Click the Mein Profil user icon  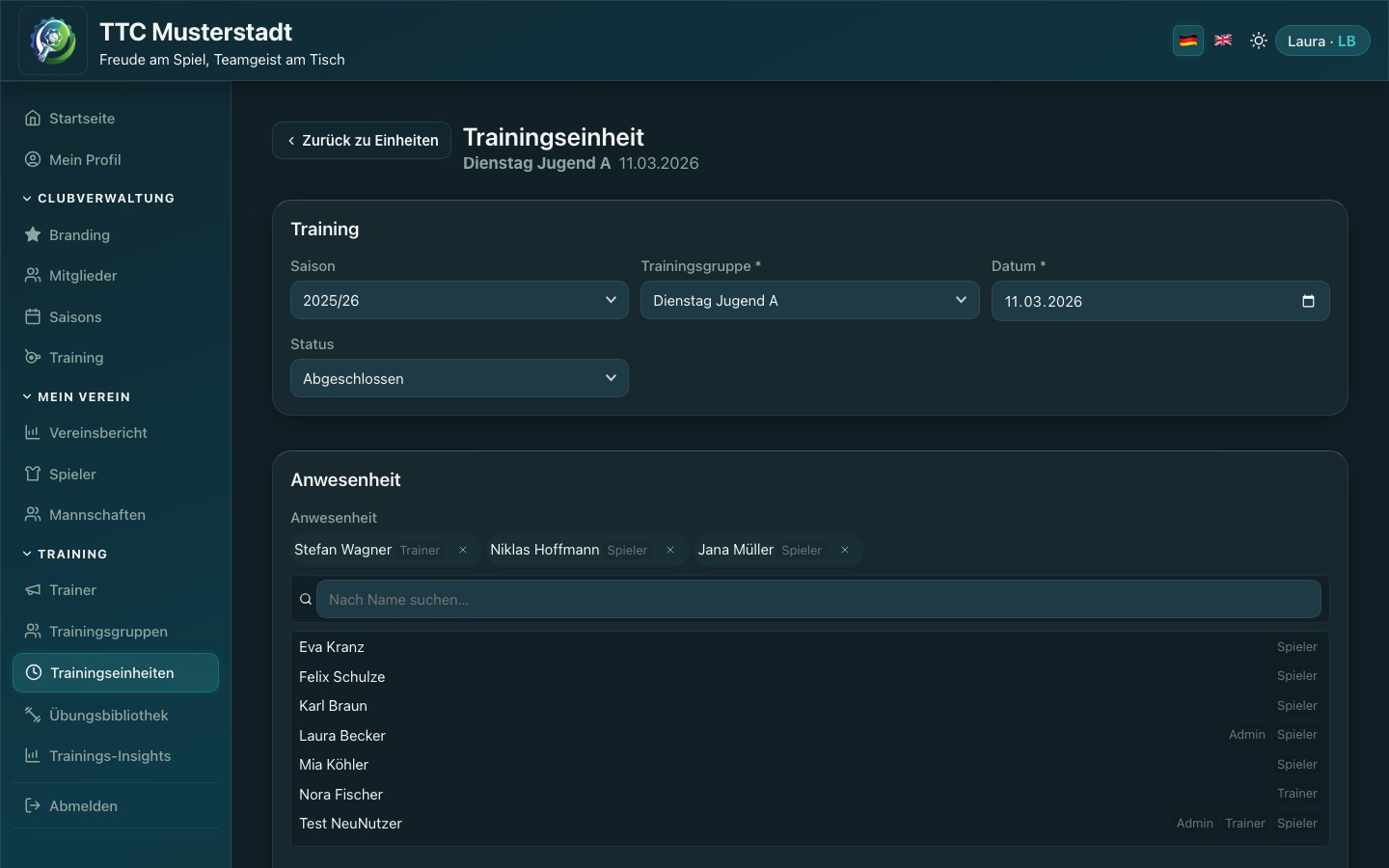[33, 160]
